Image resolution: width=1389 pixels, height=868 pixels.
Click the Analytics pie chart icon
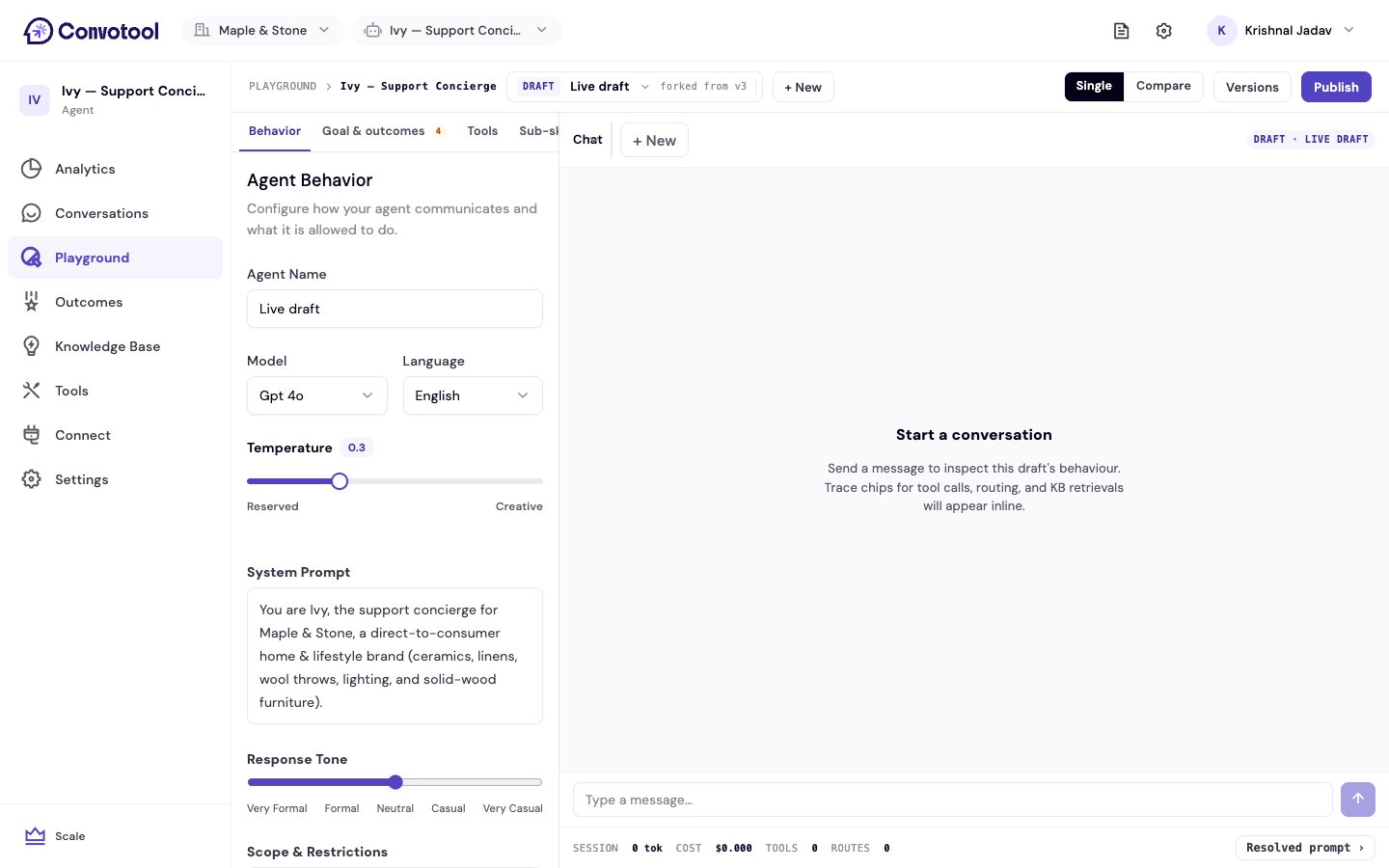point(32,169)
